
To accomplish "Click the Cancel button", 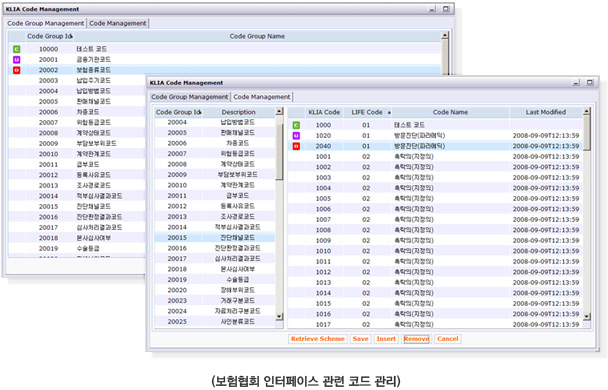I will [x=448, y=339].
